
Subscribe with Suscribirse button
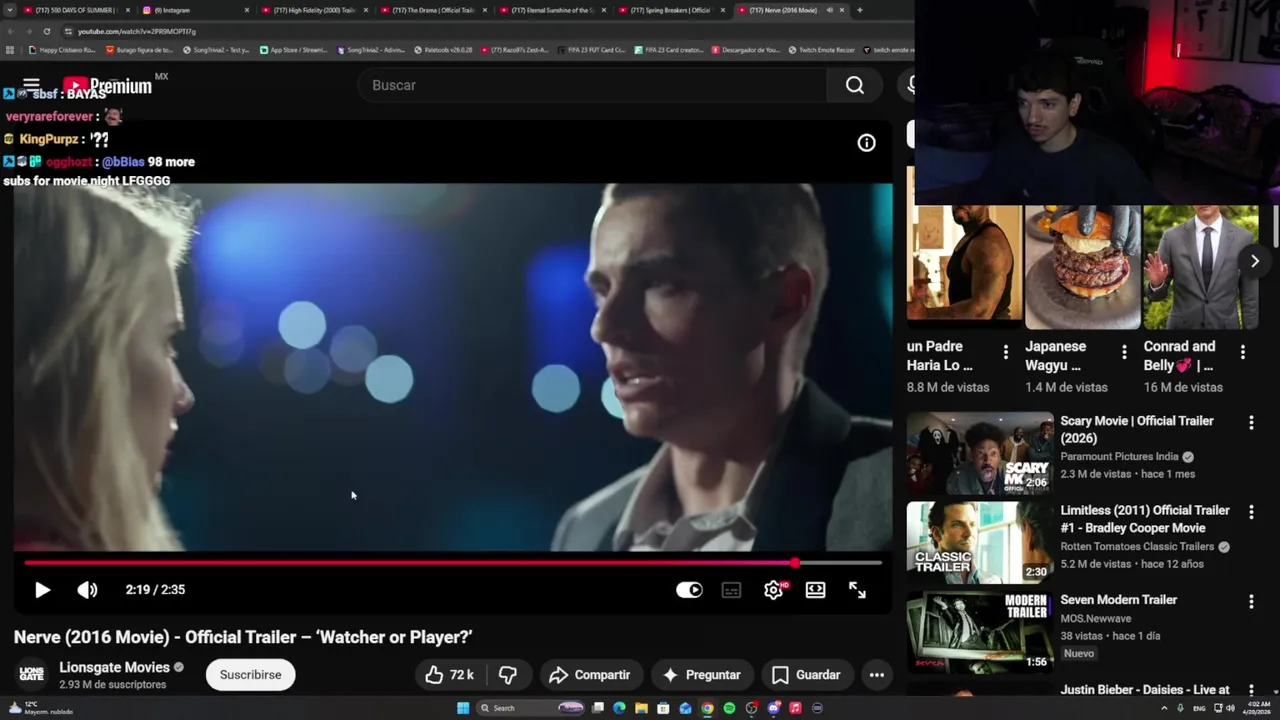[250, 675]
